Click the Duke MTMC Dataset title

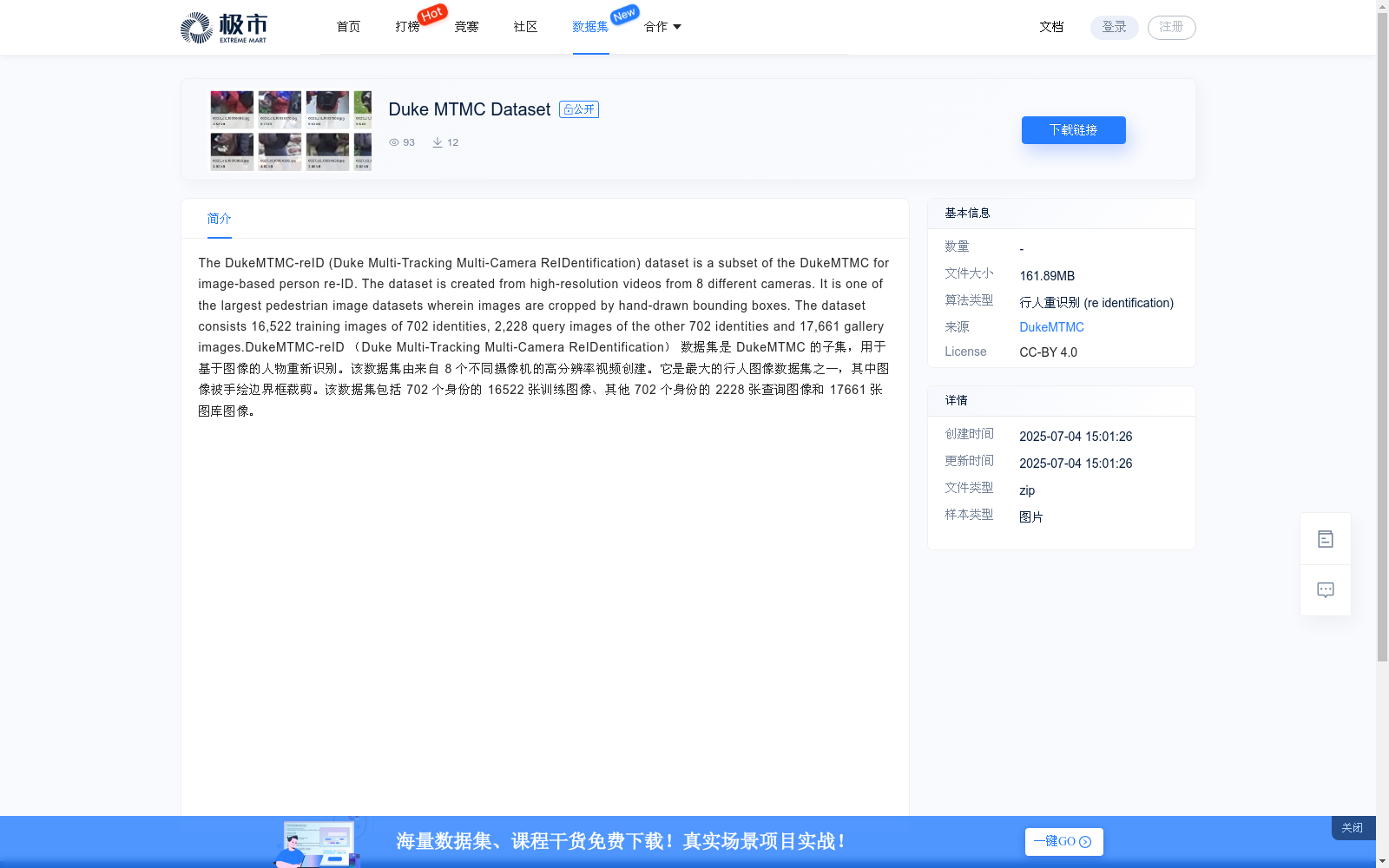tap(469, 109)
